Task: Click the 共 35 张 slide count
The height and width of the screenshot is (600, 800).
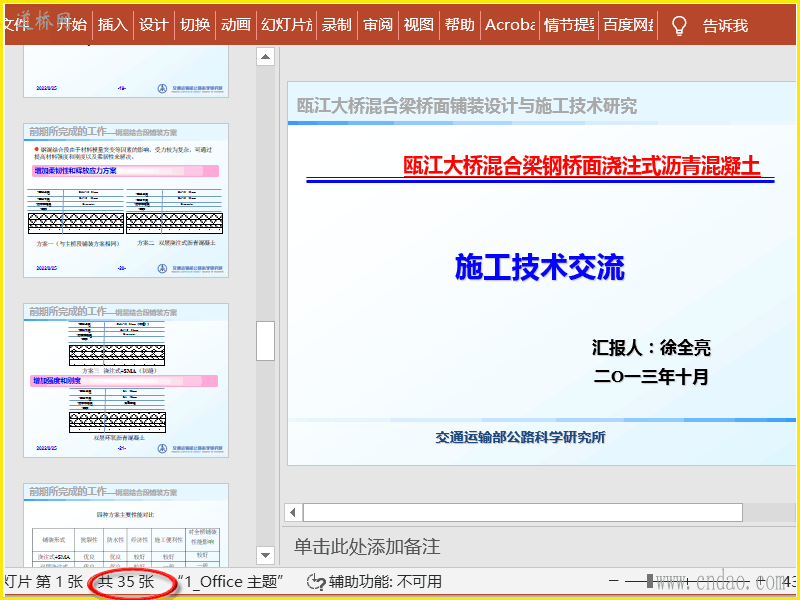Action: pos(126,582)
